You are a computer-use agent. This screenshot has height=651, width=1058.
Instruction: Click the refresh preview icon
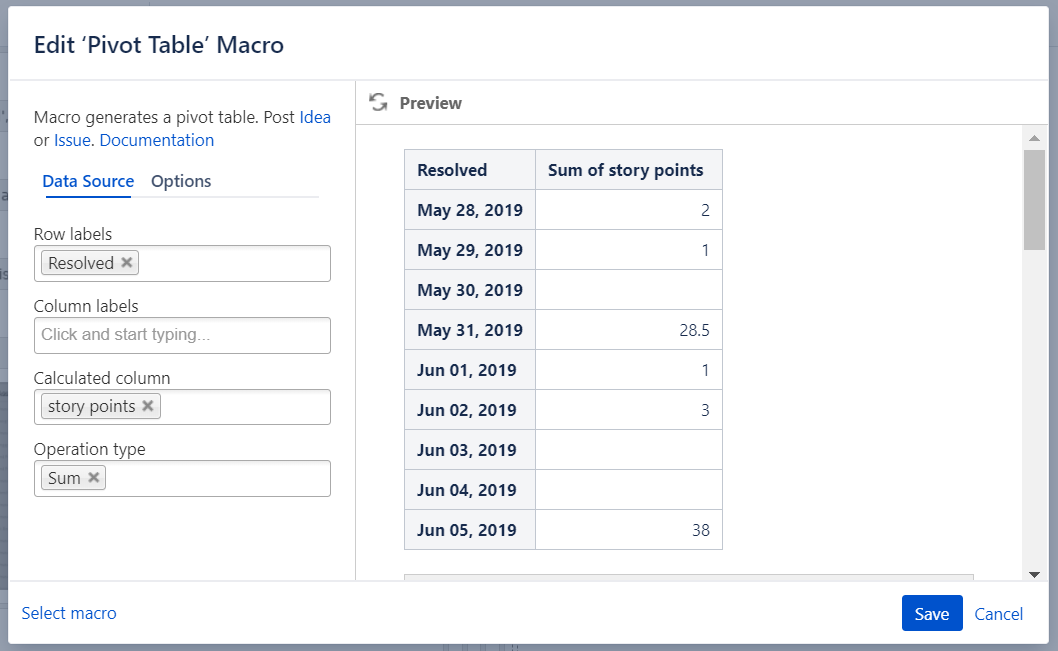378,102
